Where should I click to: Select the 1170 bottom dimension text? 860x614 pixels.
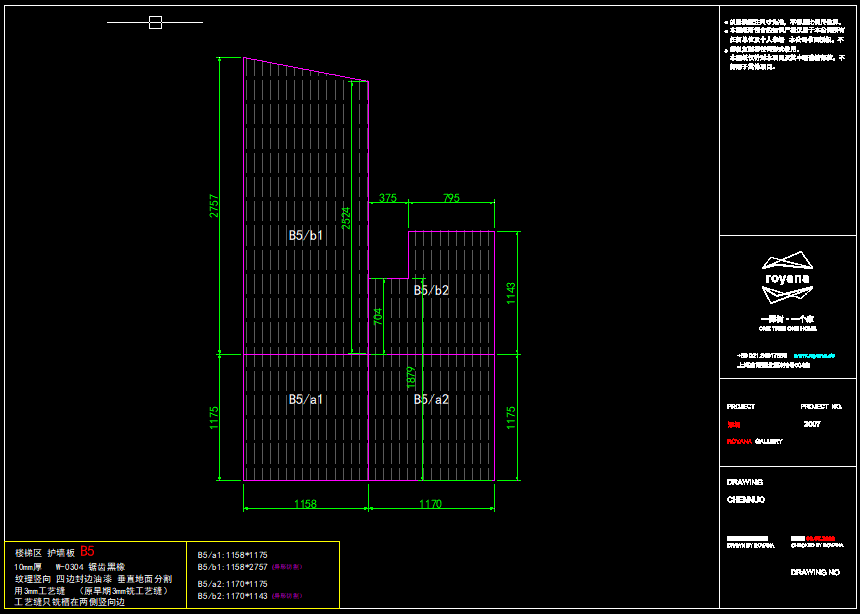tap(431, 504)
